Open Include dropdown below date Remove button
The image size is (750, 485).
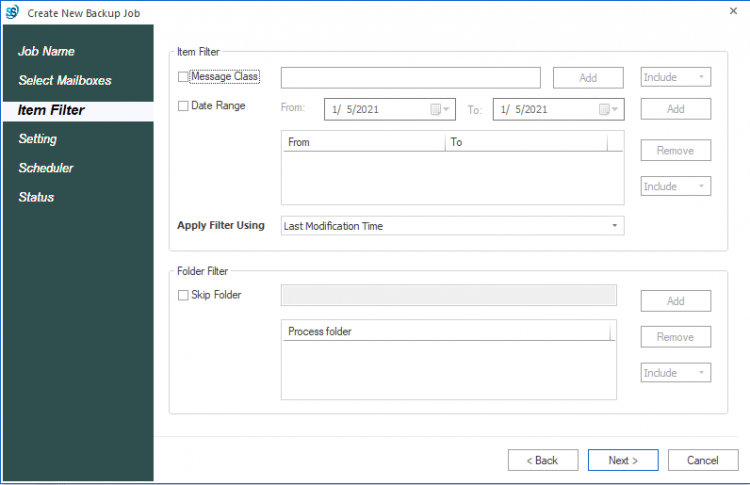[x=675, y=186]
